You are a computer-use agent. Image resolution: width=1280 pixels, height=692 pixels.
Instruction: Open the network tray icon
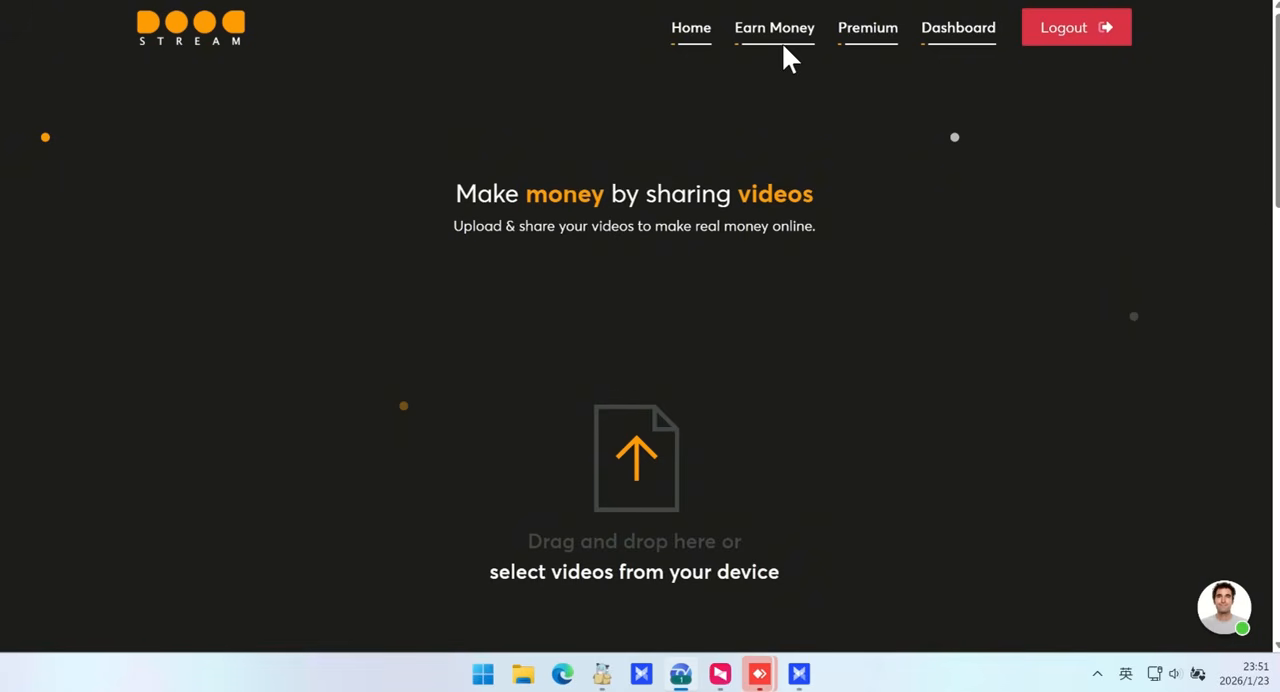(x=1154, y=674)
